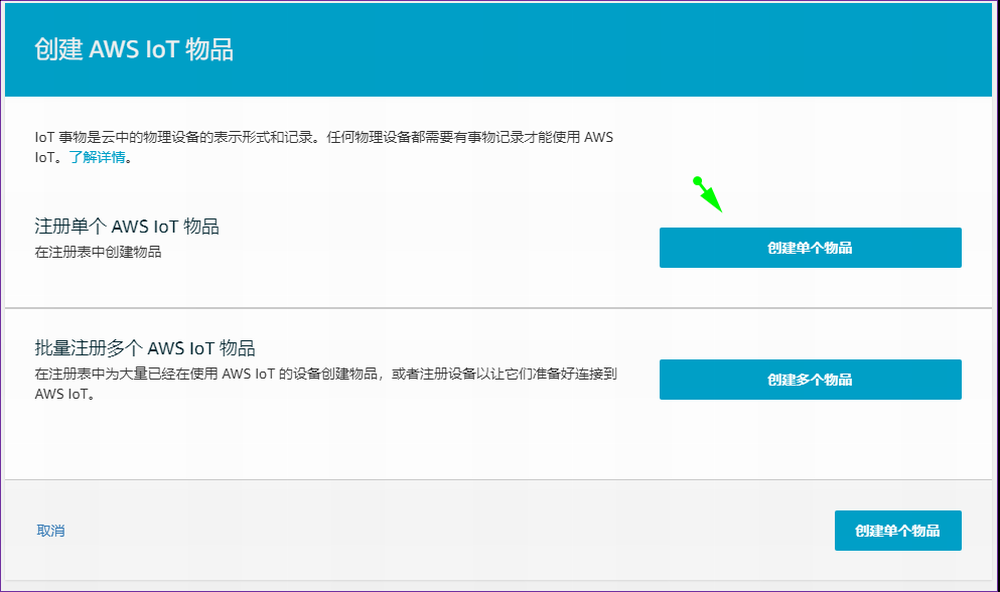Click the 创建单个物品 button beside 注册单个 AWS IoT 物品
Viewport: 1000px width, 592px height.
pyautogui.click(x=810, y=248)
